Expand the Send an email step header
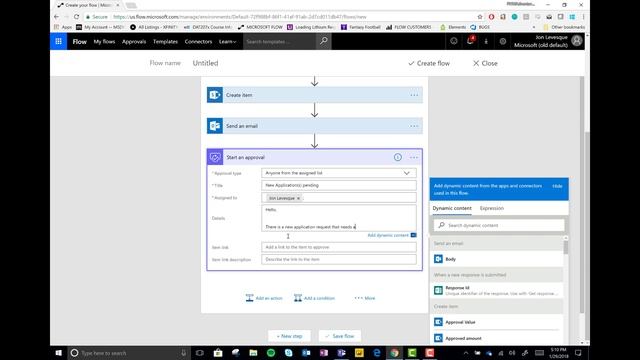 click(315, 126)
